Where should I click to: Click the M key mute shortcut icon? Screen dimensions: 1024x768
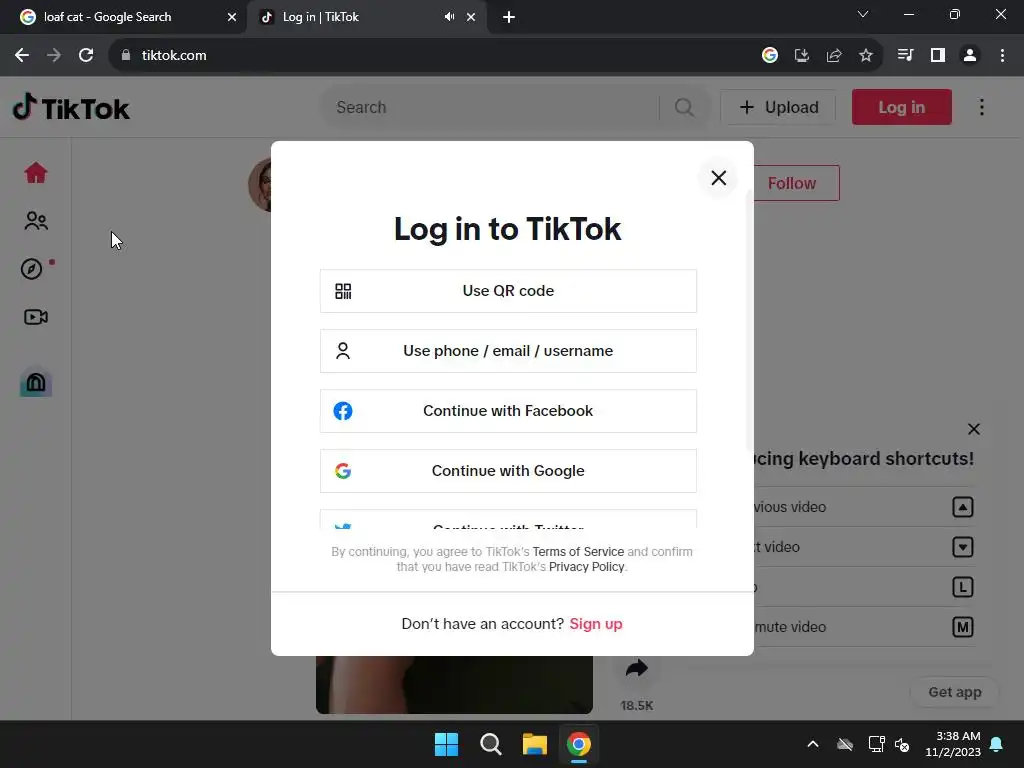coord(963,627)
